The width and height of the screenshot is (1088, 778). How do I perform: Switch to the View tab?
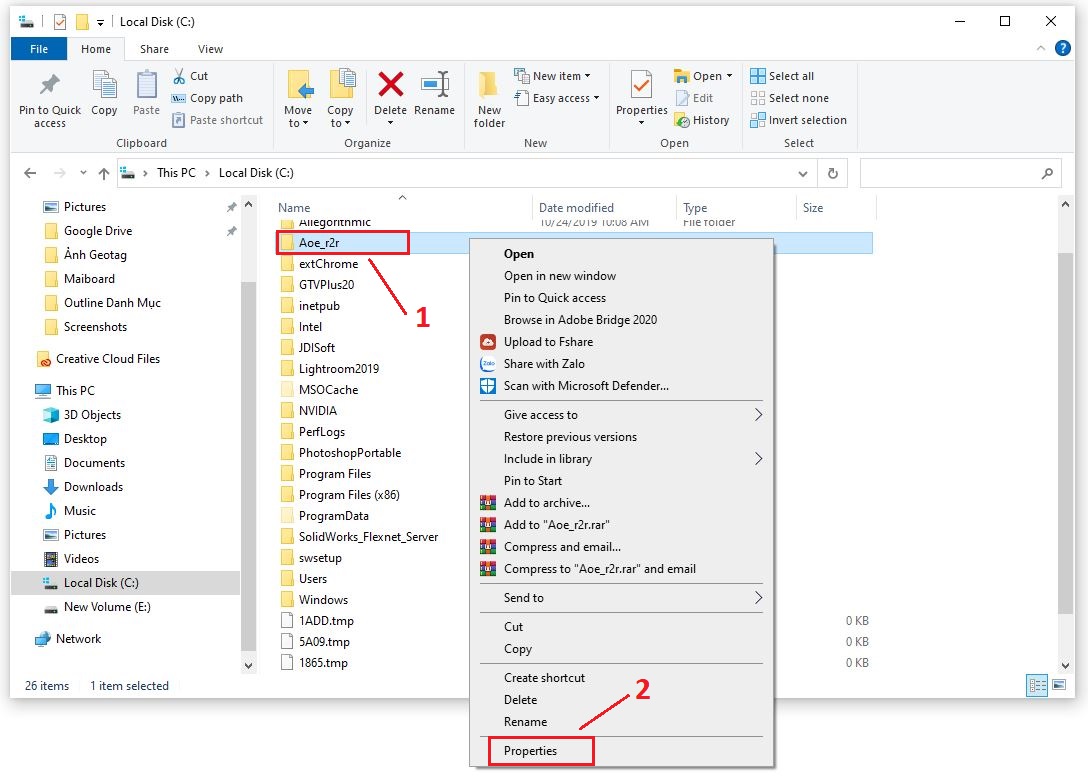pos(210,48)
